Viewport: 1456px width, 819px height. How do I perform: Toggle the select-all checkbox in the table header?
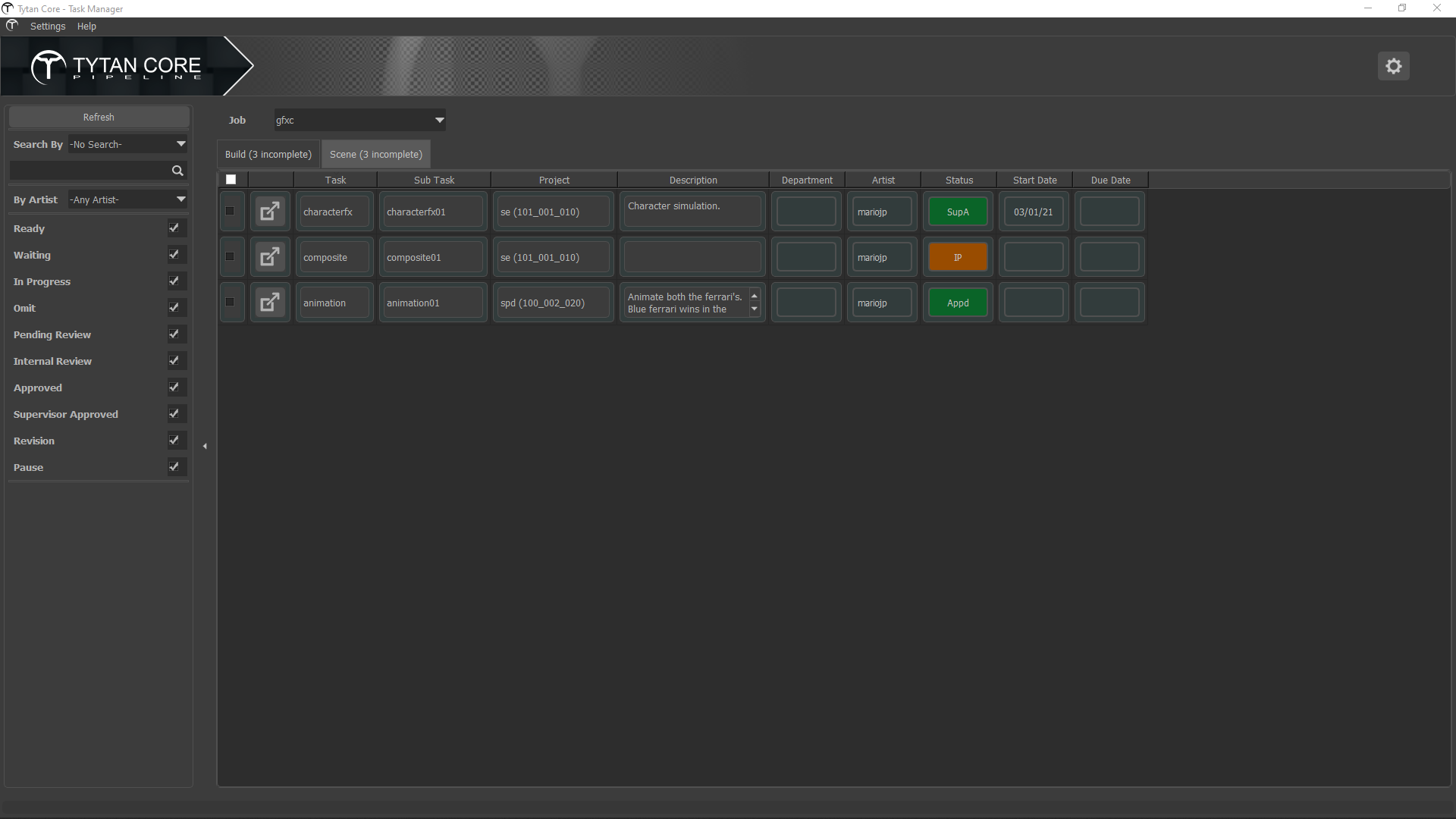pyautogui.click(x=231, y=179)
